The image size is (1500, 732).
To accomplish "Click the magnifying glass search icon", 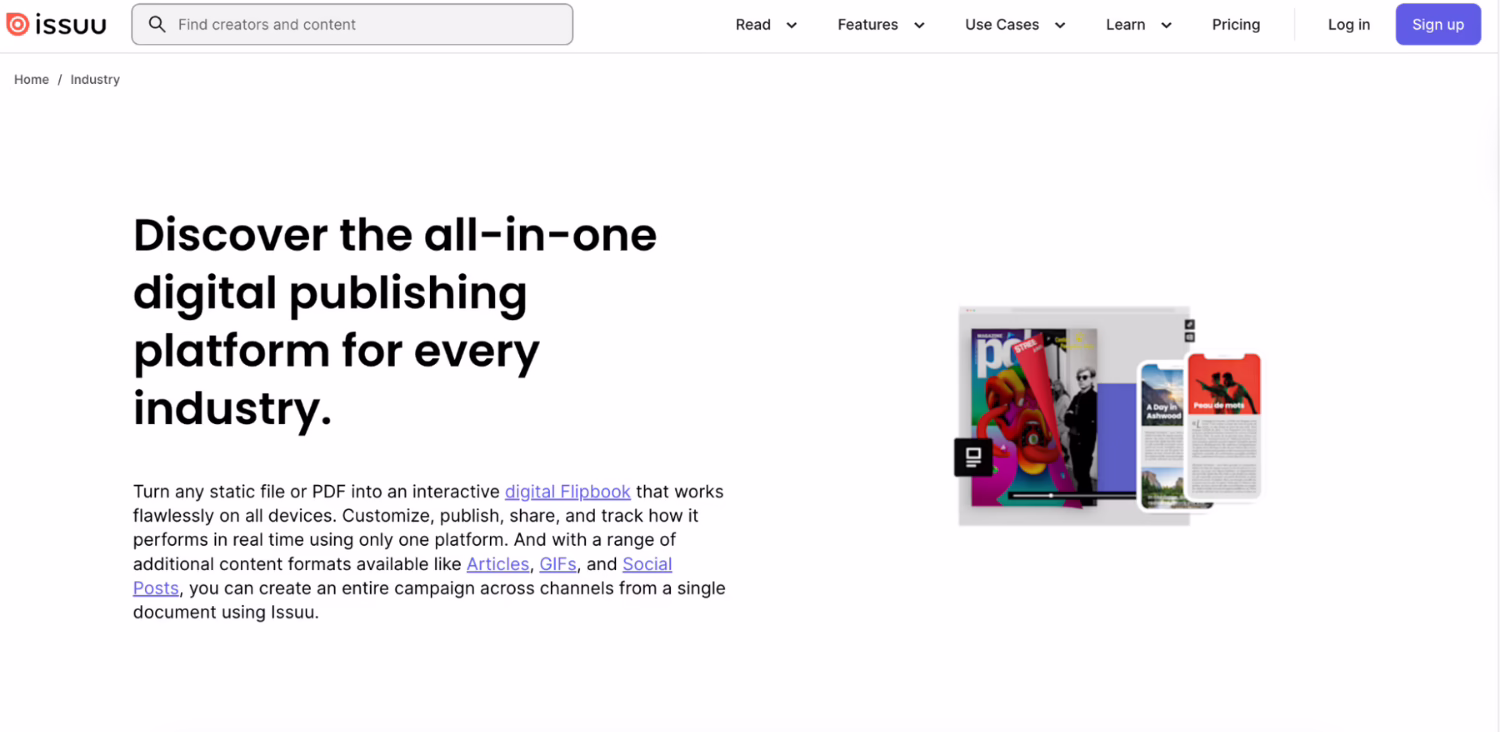I will (x=157, y=25).
